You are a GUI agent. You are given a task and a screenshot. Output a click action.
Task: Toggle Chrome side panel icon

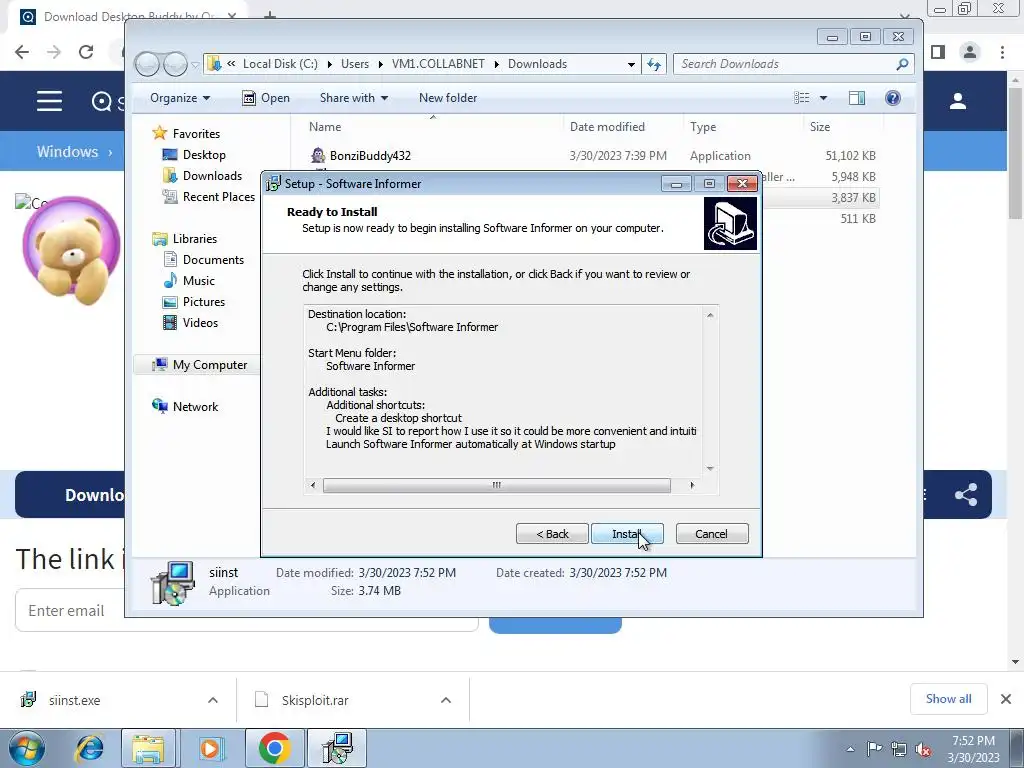(938, 52)
